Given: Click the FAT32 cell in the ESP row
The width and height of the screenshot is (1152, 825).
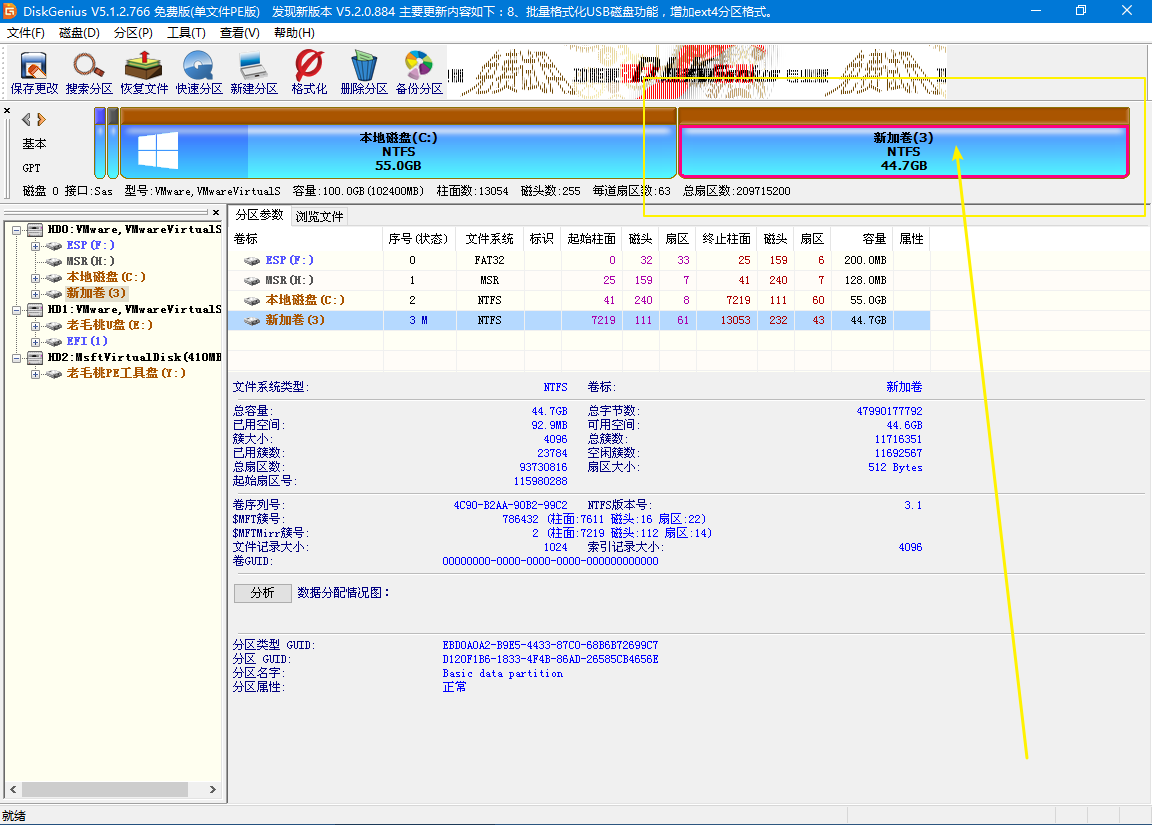Looking at the screenshot, I should tap(489, 261).
